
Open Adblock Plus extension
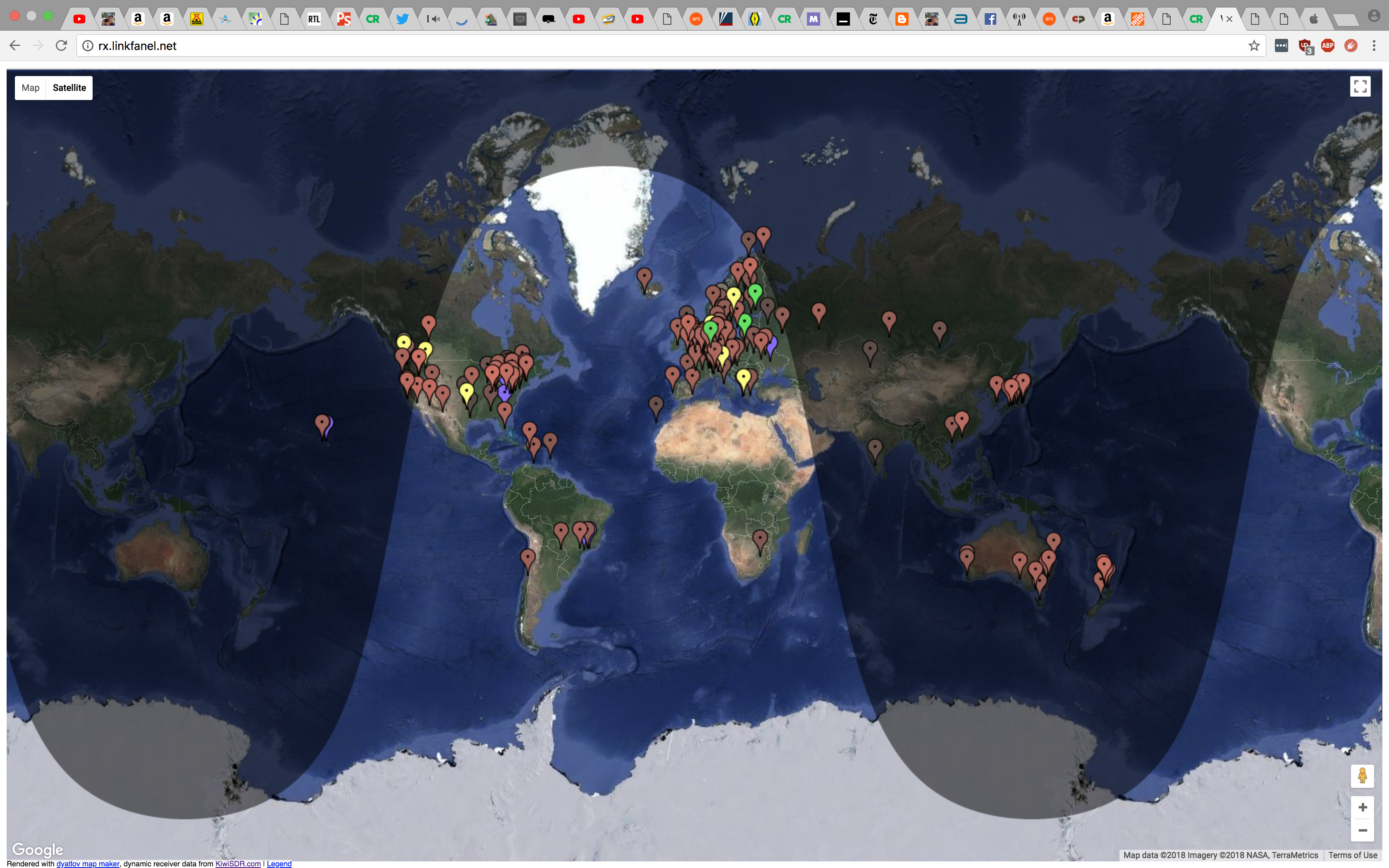point(1327,46)
